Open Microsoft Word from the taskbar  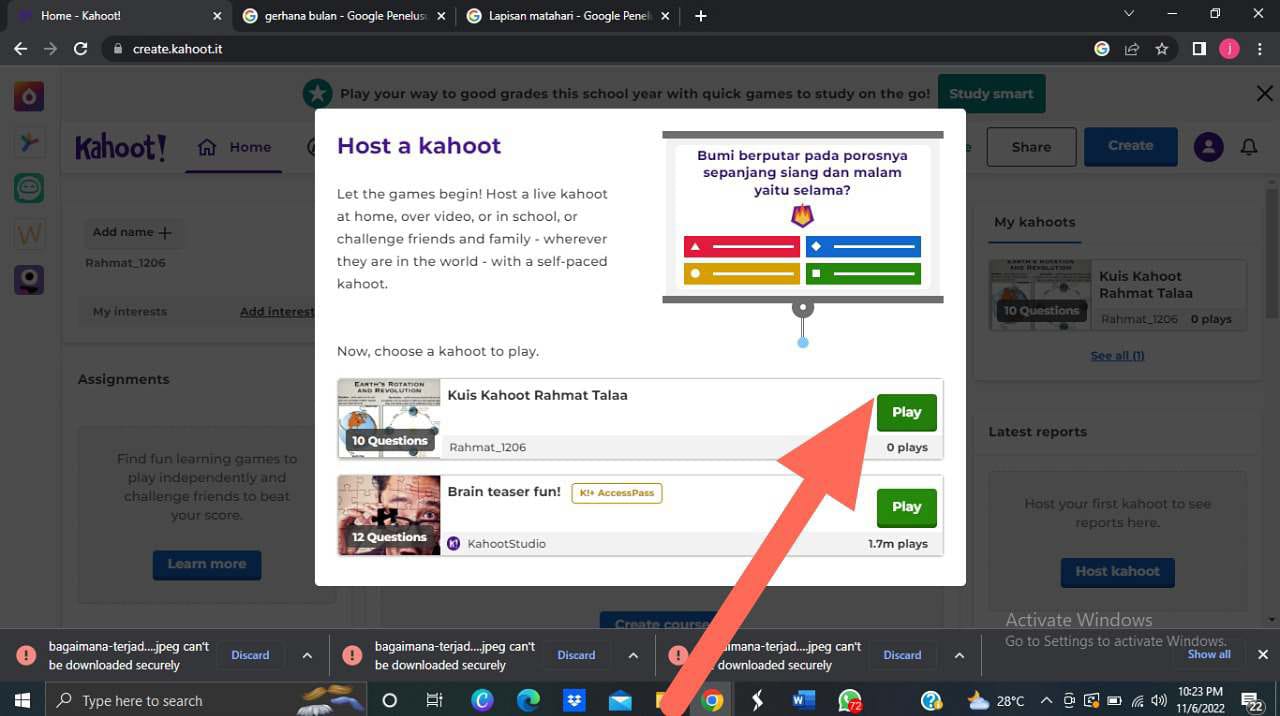803,700
